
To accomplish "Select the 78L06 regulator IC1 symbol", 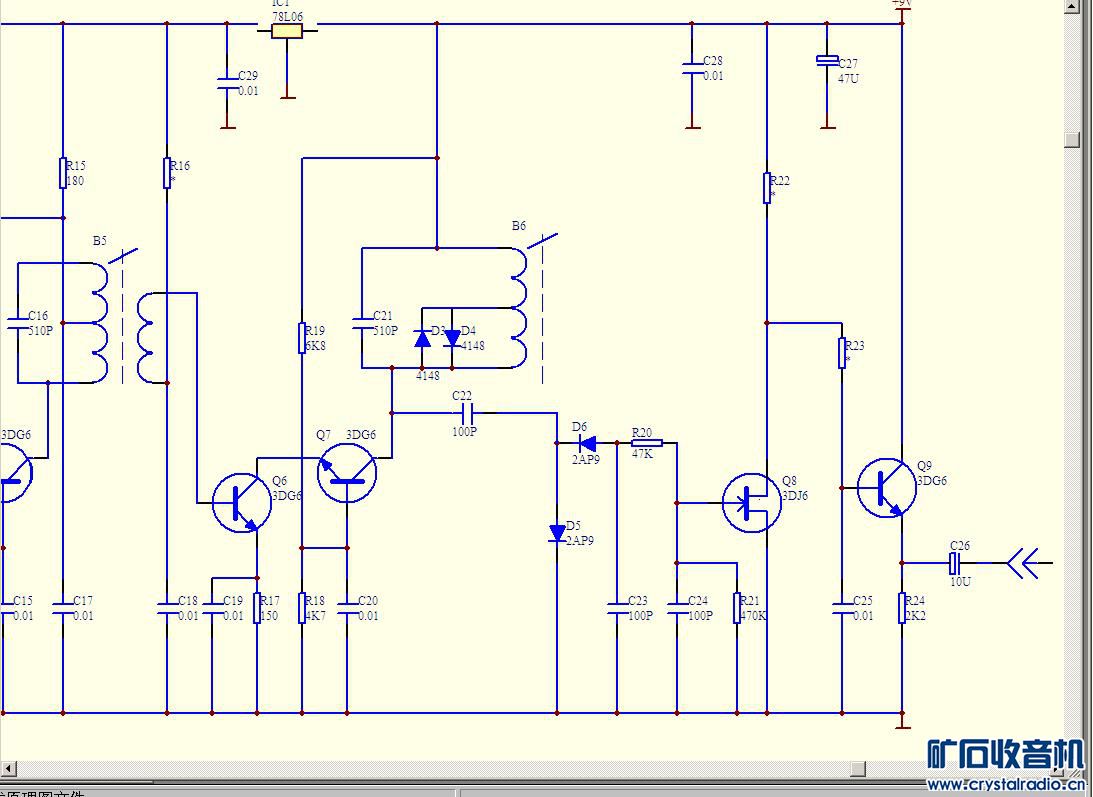I will click(287, 30).
